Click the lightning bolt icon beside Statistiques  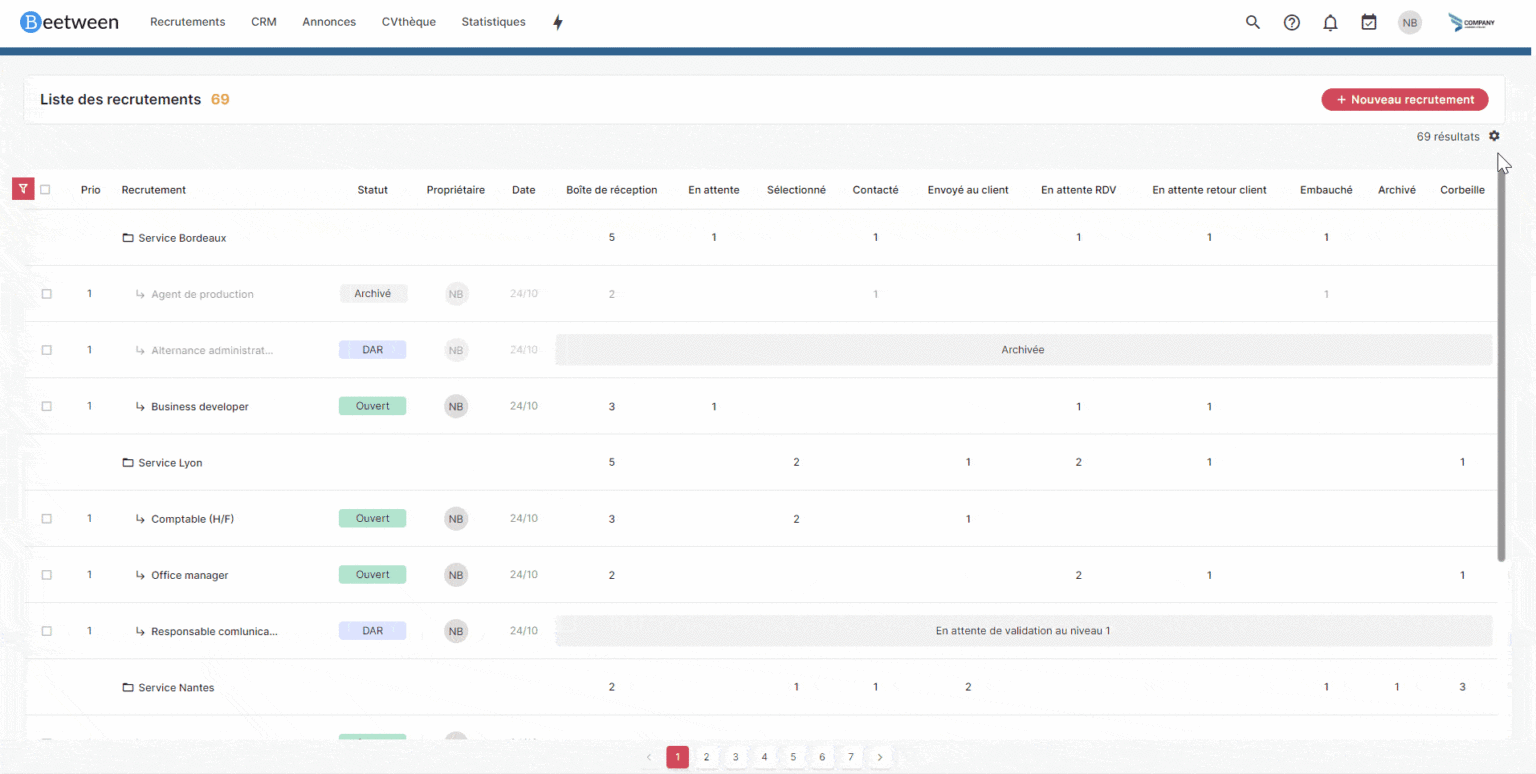557,21
